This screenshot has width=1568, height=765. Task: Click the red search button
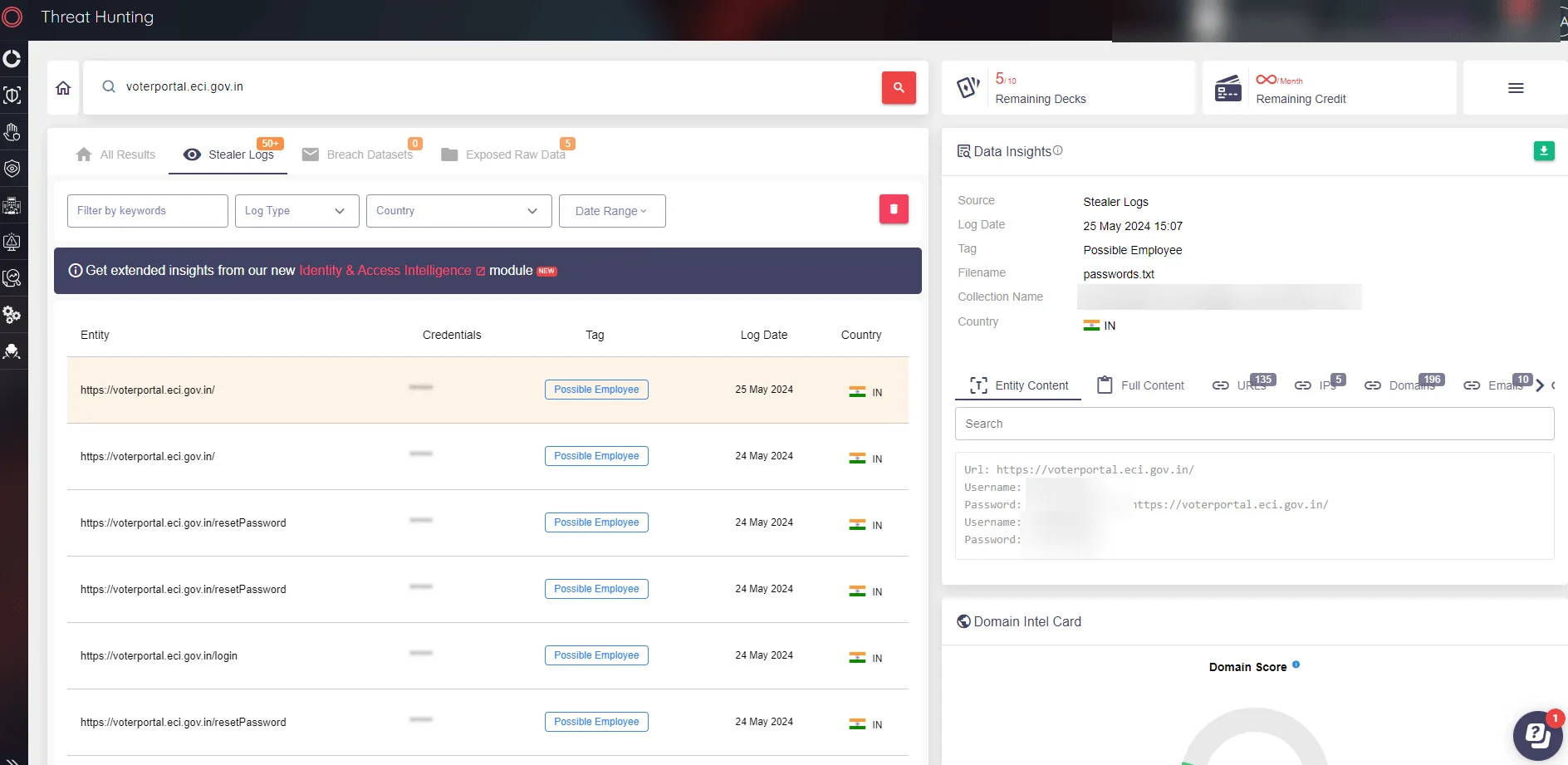click(x=899, y=87)
